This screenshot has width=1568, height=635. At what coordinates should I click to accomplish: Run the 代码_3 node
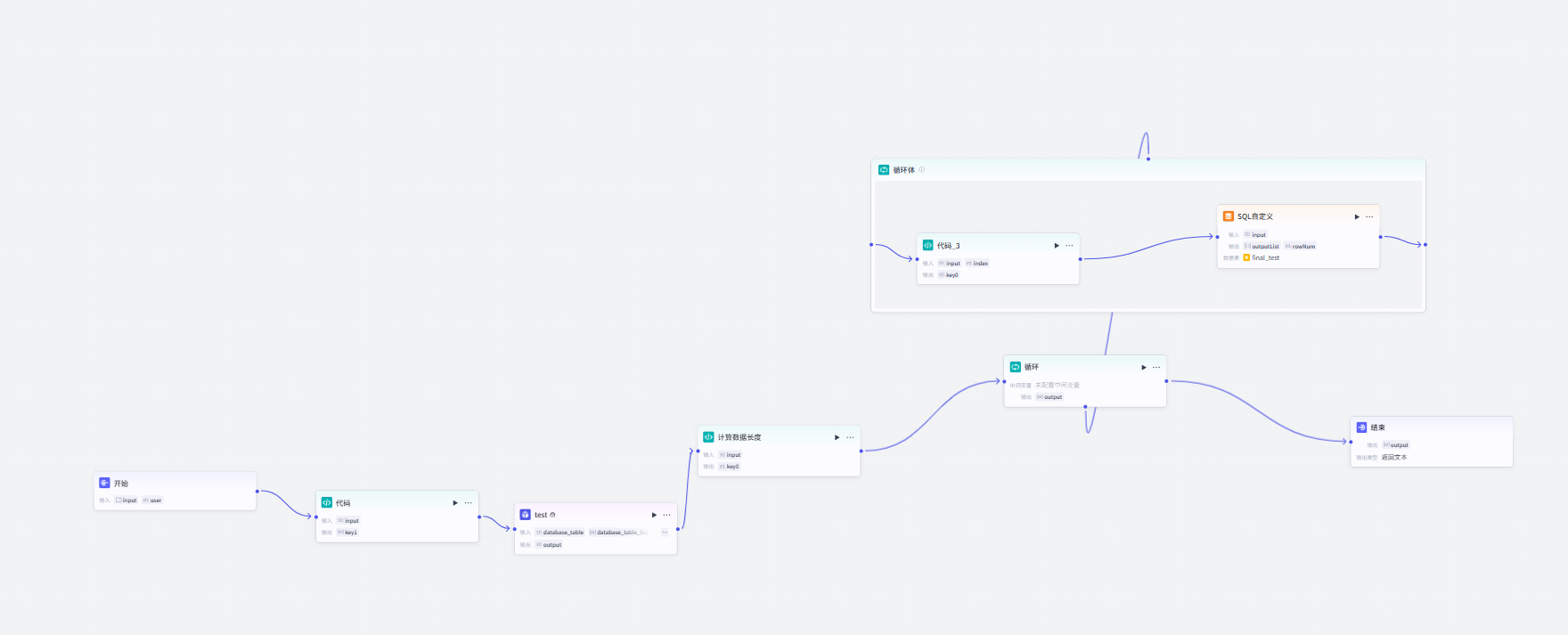point(1057,246)
